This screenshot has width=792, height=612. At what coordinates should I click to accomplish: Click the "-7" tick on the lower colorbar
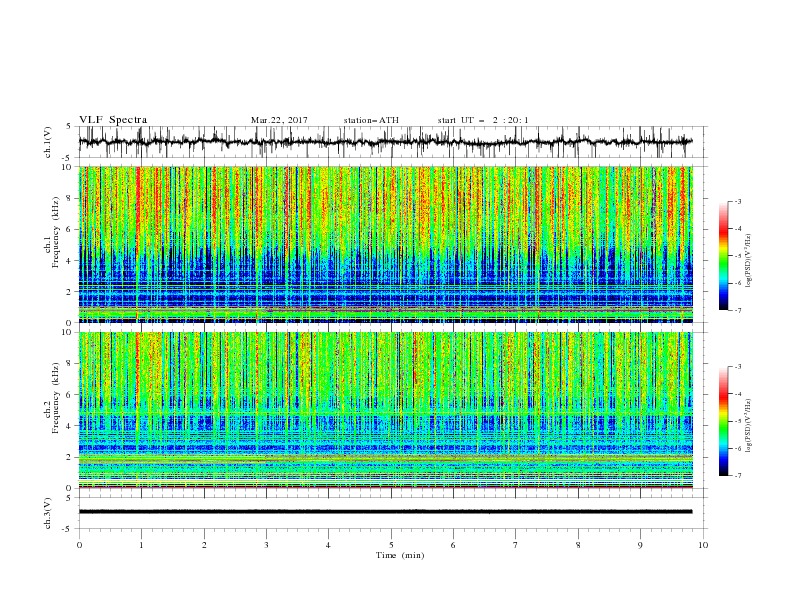point(737,475)
